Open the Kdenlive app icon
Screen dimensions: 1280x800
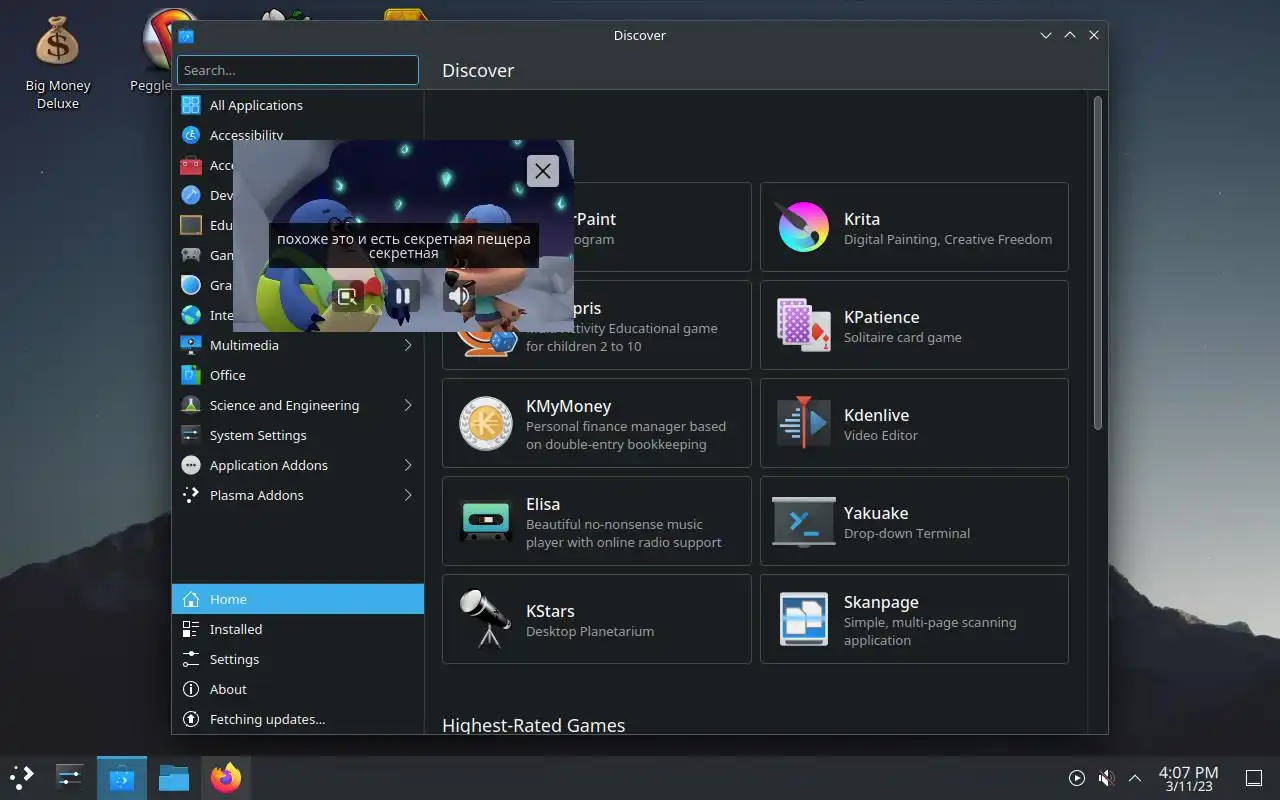pyautogui.click(x=804, y=423)
